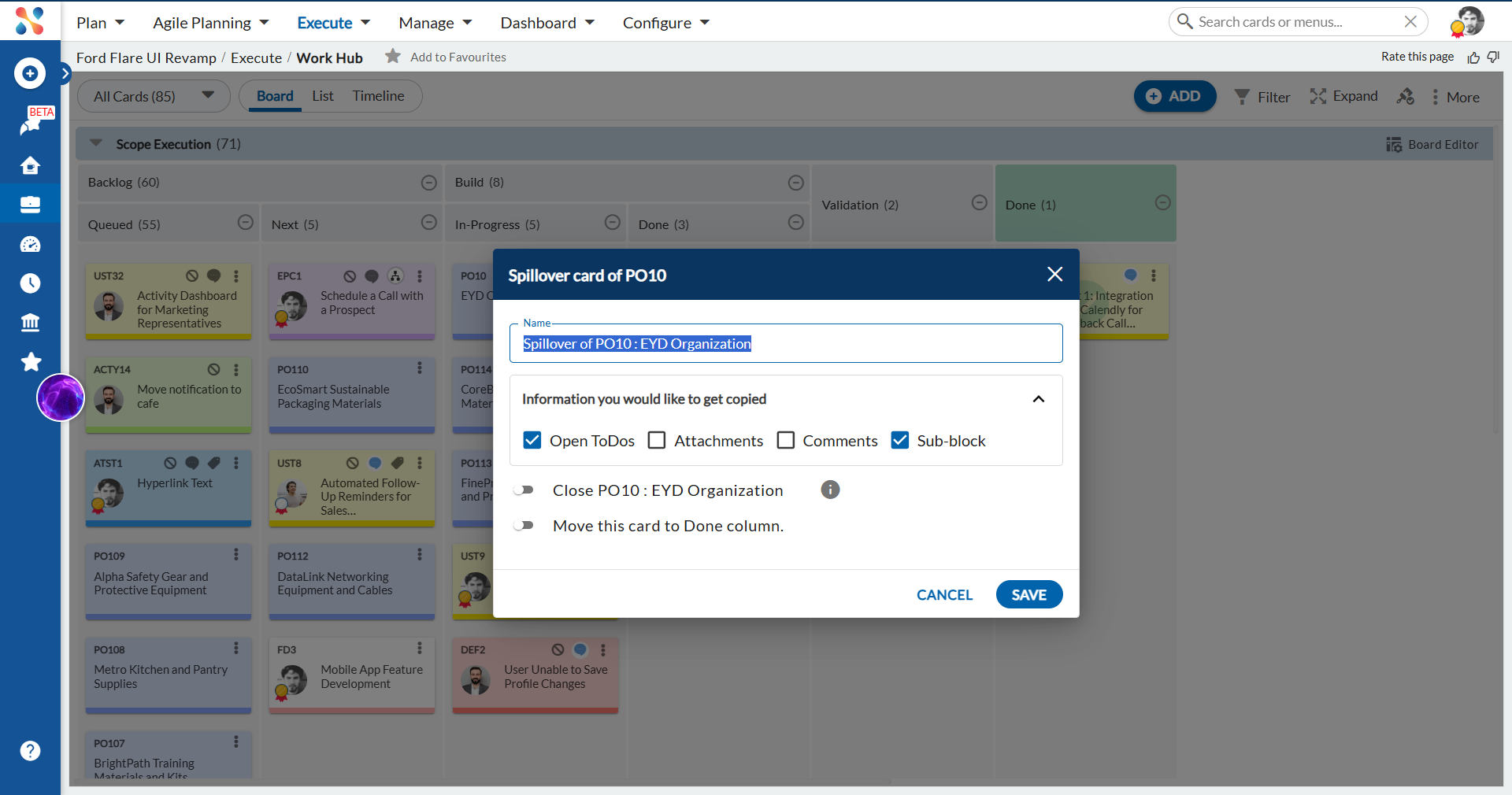Open the Dashboard menu dropdown
The height and width of the screenshot is (795, 1512).
click(x=547, y=23)
